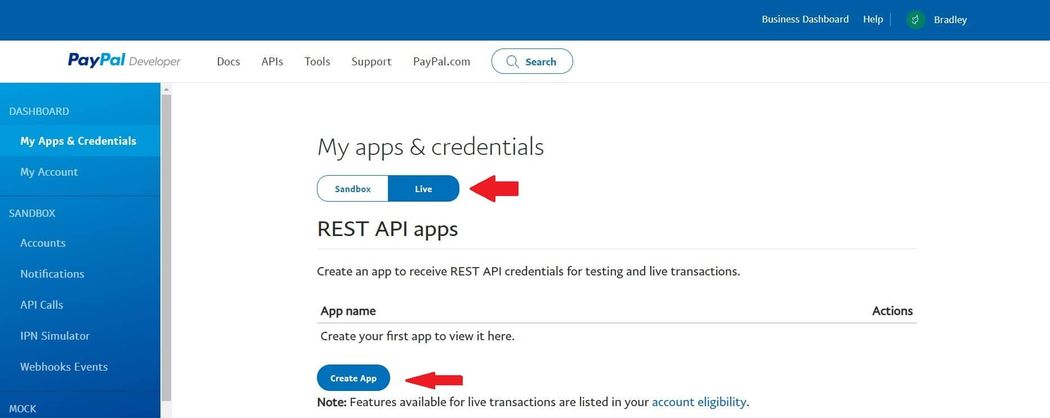Click the PayPal Developer logo
The height and width of the screenshot is (418, 1050).
click(x=124, y=61)
